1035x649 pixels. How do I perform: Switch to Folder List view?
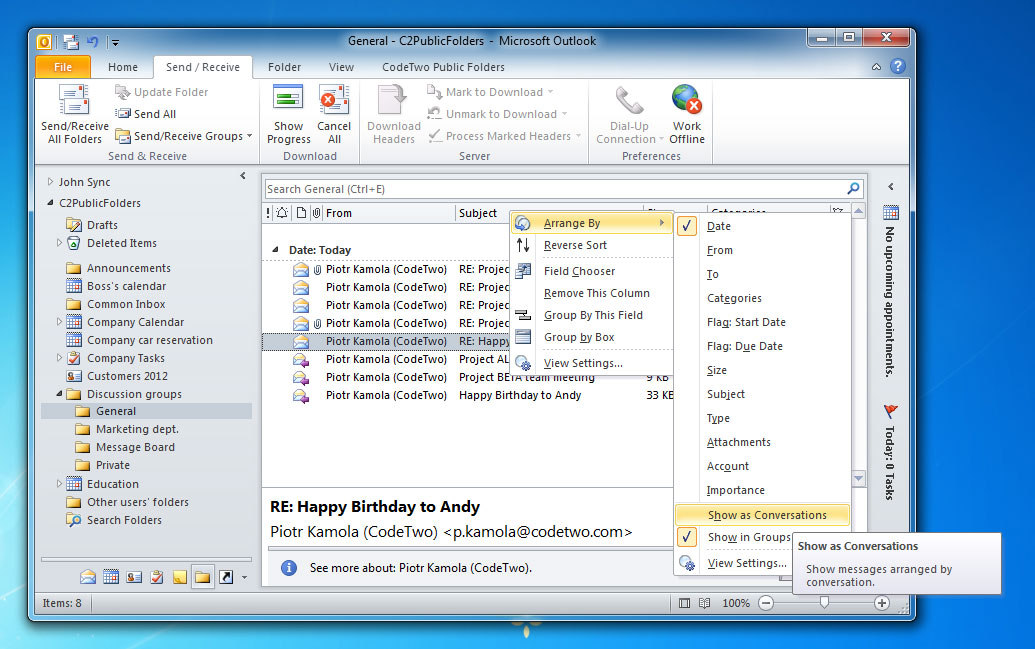tap(203, 577)
